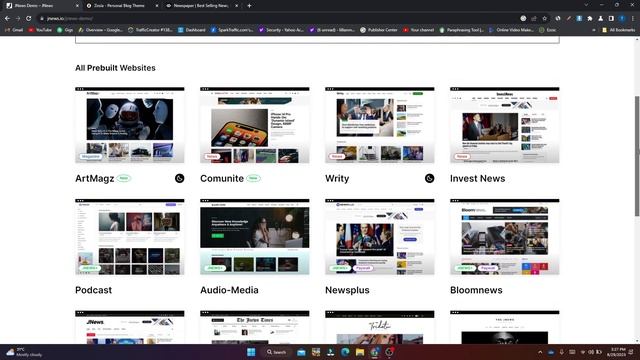Open the Microsoft Edge taskbar icon
Screen dimensions: 640x360
345,352
